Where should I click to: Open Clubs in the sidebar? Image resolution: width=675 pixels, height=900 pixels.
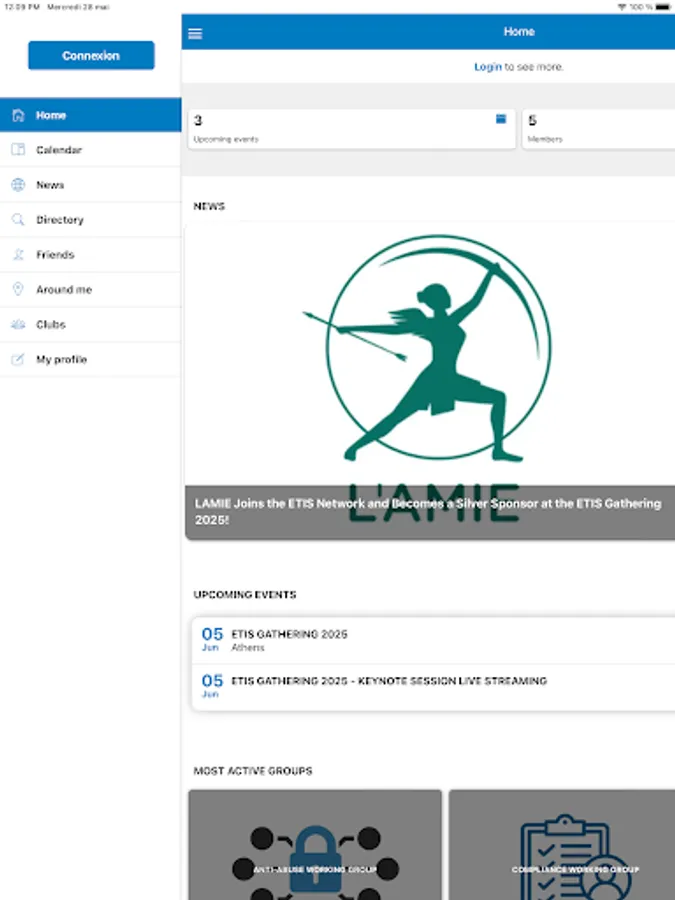point(91,325)
